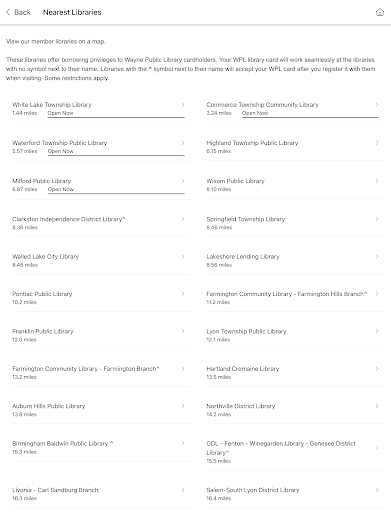The width and height of the screenshot is (391, 512).
Task: Select Waterford Township Public Library
Action: click(101, 147)
